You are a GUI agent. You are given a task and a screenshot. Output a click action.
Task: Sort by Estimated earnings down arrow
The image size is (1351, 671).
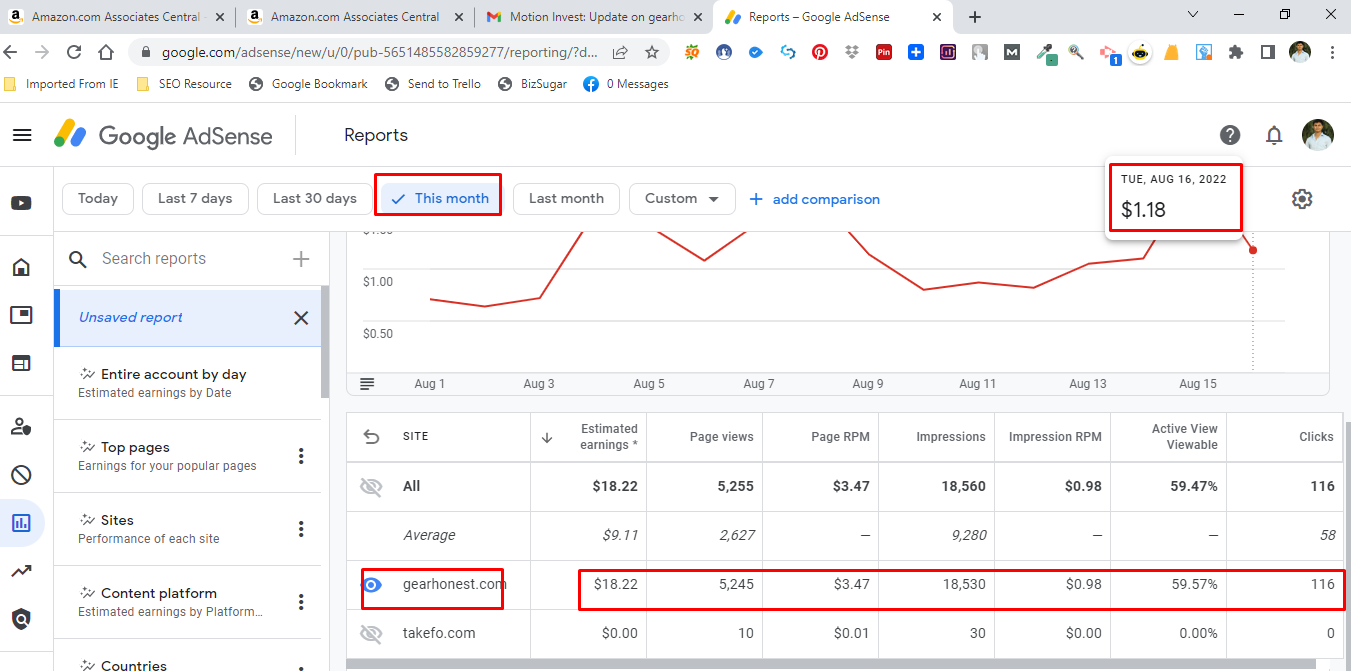coord(547,437)
